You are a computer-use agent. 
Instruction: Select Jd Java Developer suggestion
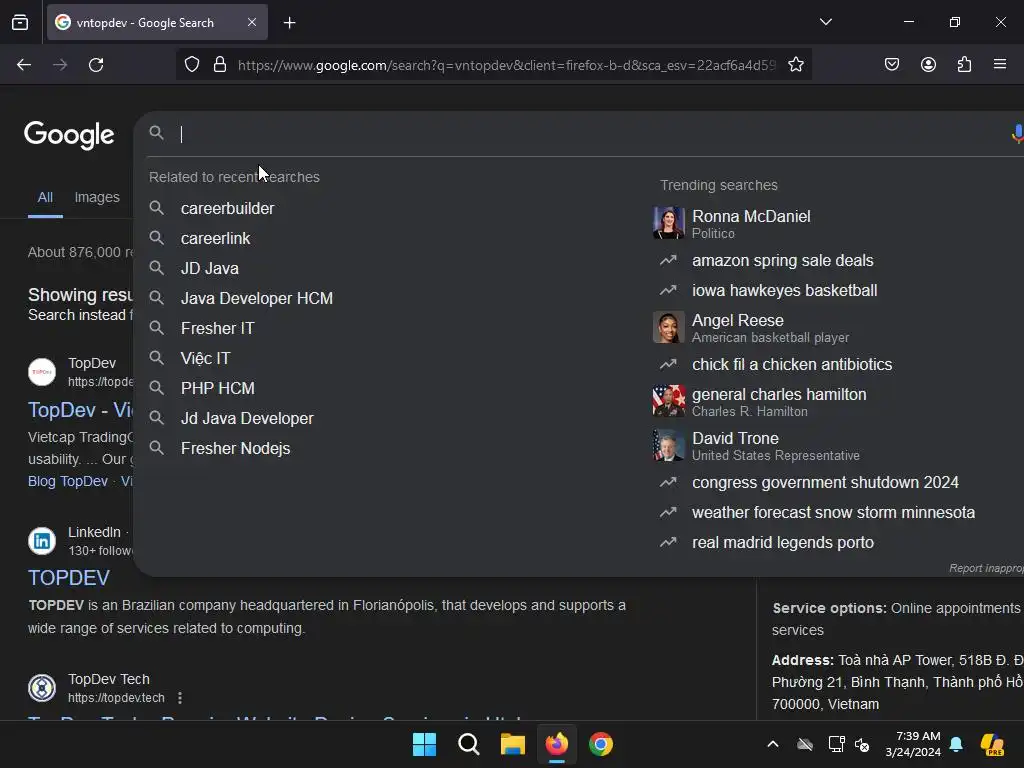pyautogui.click(x=247, y=419)
